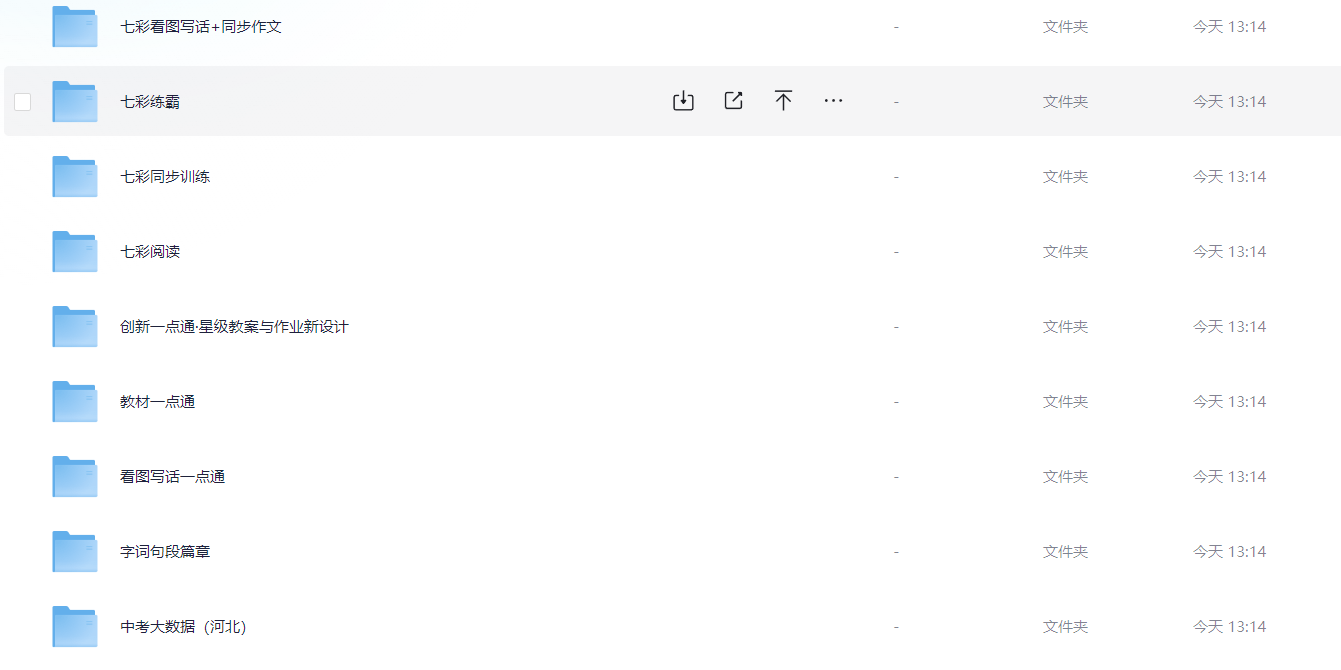Open the 教材一点通 folder icon
The height and width of the screenshot is (670, 1341).
75,402
